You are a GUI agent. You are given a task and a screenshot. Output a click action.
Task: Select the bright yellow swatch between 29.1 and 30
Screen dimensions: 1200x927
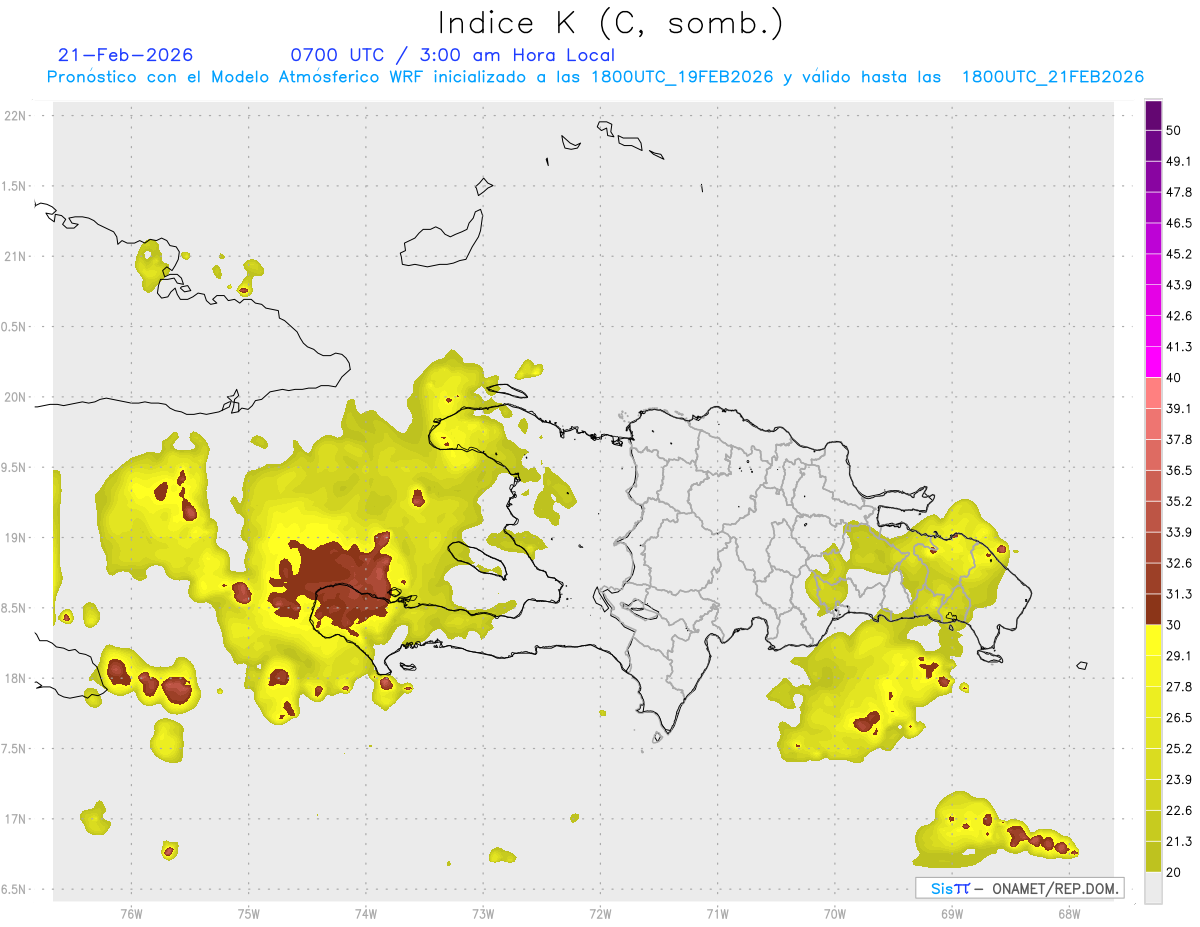pyautogui.click(x=1153, y=640)
